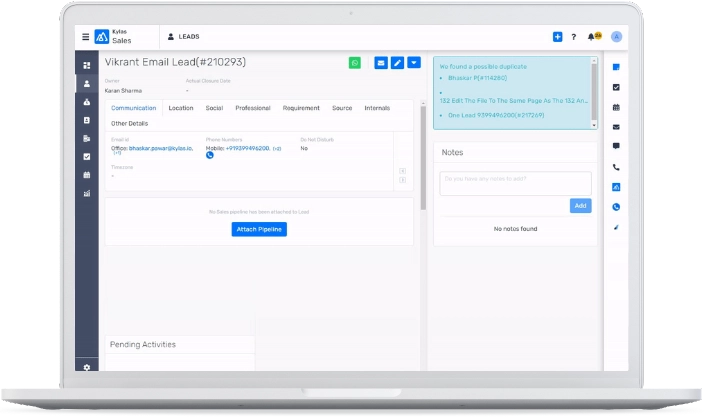Switch to the Requirement tab
The image size is (704, 417).
[301, 108]
